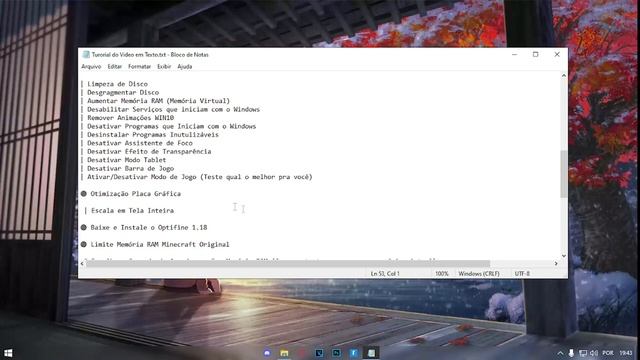Open the network tray icon
The width and height of the screenshot is (640, 360).
583,353
